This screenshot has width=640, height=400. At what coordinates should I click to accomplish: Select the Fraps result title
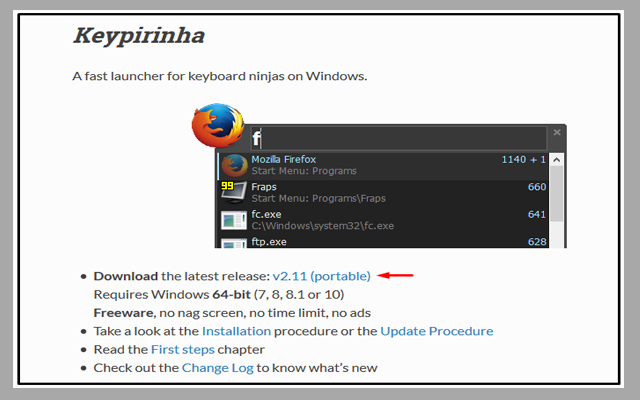pos(264,187)
